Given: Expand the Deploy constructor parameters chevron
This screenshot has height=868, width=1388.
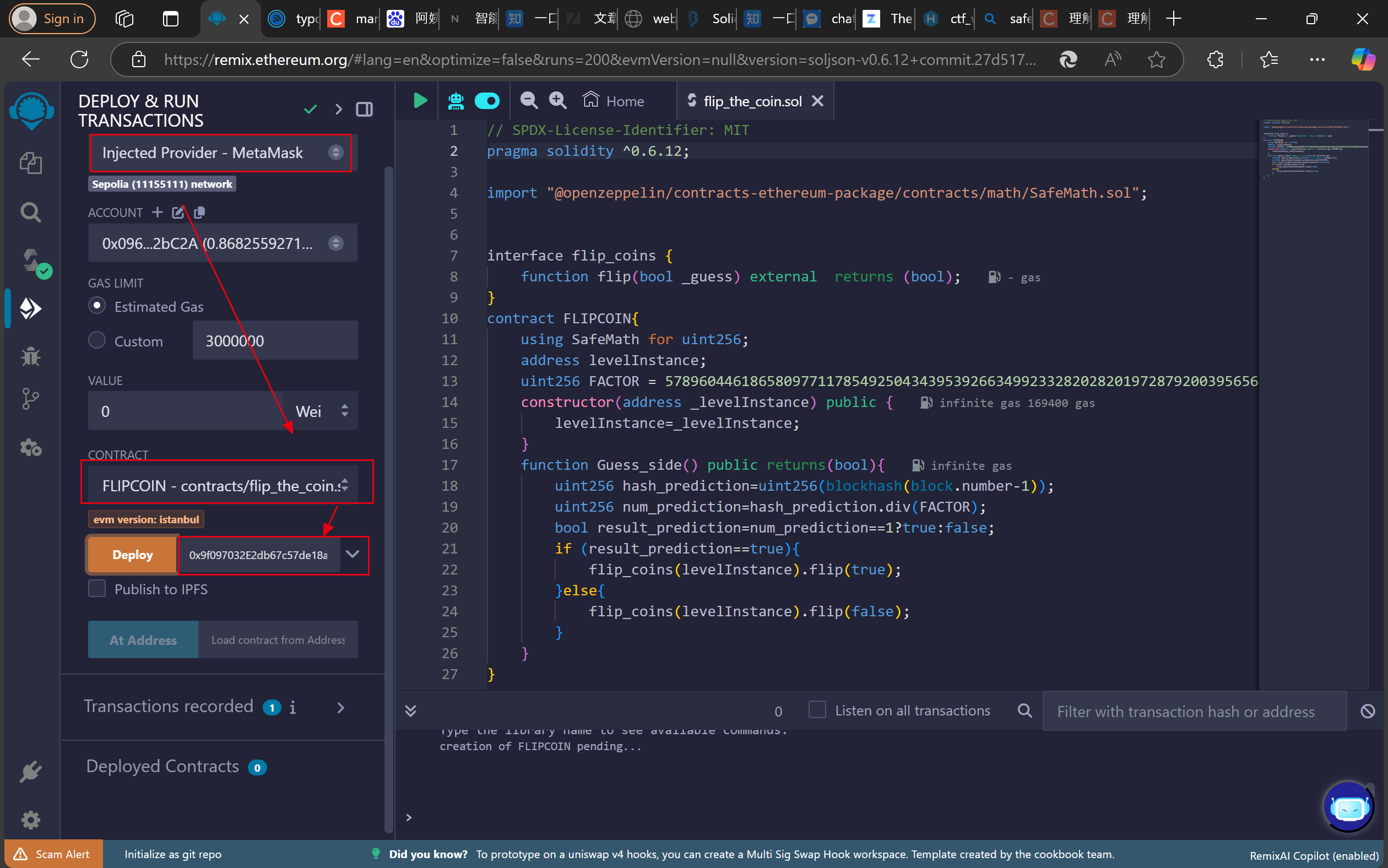Looking at the screenshot, I should 353,555.
